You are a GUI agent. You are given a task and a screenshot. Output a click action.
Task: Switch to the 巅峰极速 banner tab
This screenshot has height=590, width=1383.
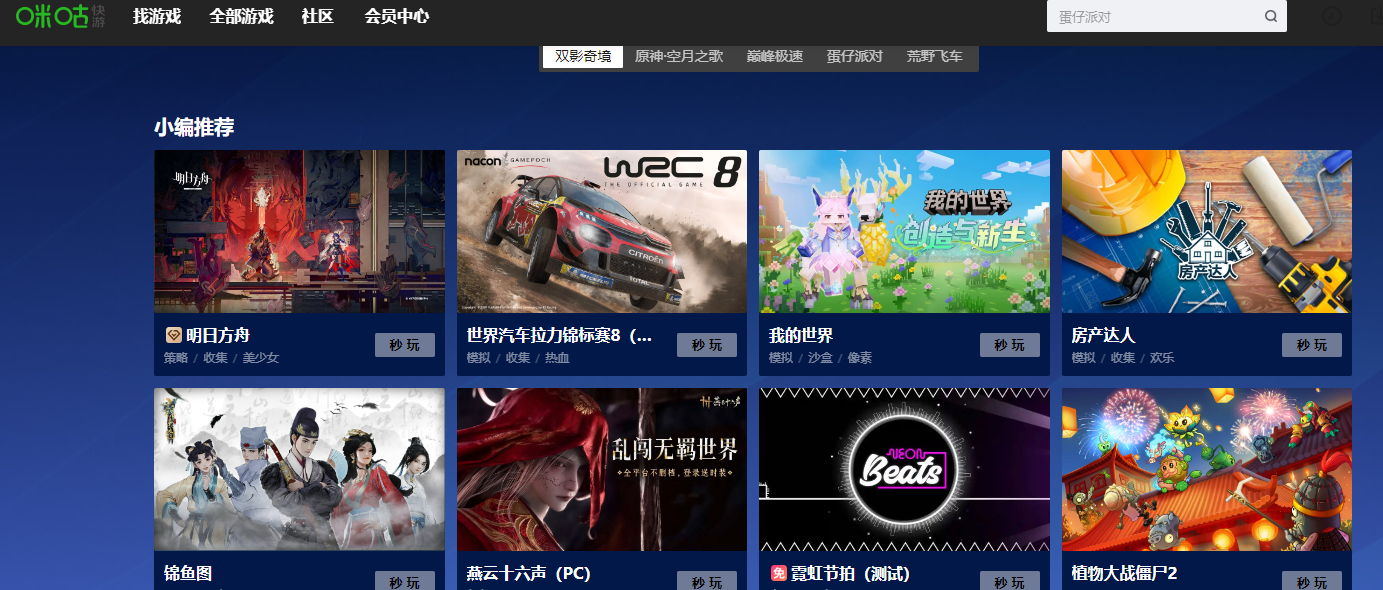click(774, 56)
